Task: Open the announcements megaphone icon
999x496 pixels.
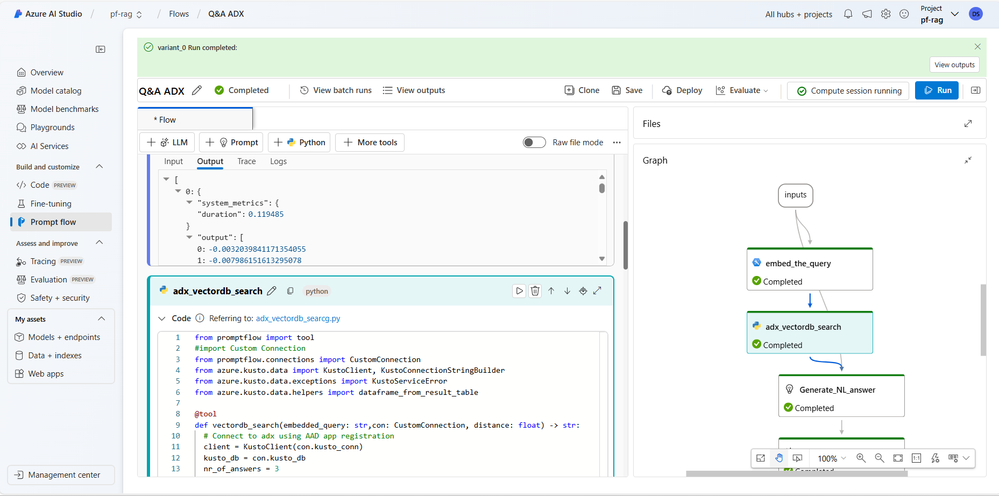Action: (866, 14)
